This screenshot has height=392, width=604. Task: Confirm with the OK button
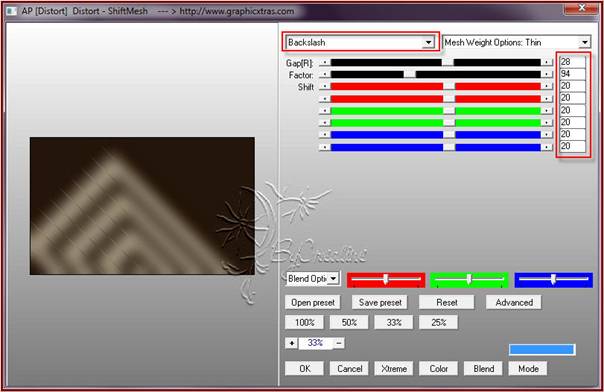304,369
